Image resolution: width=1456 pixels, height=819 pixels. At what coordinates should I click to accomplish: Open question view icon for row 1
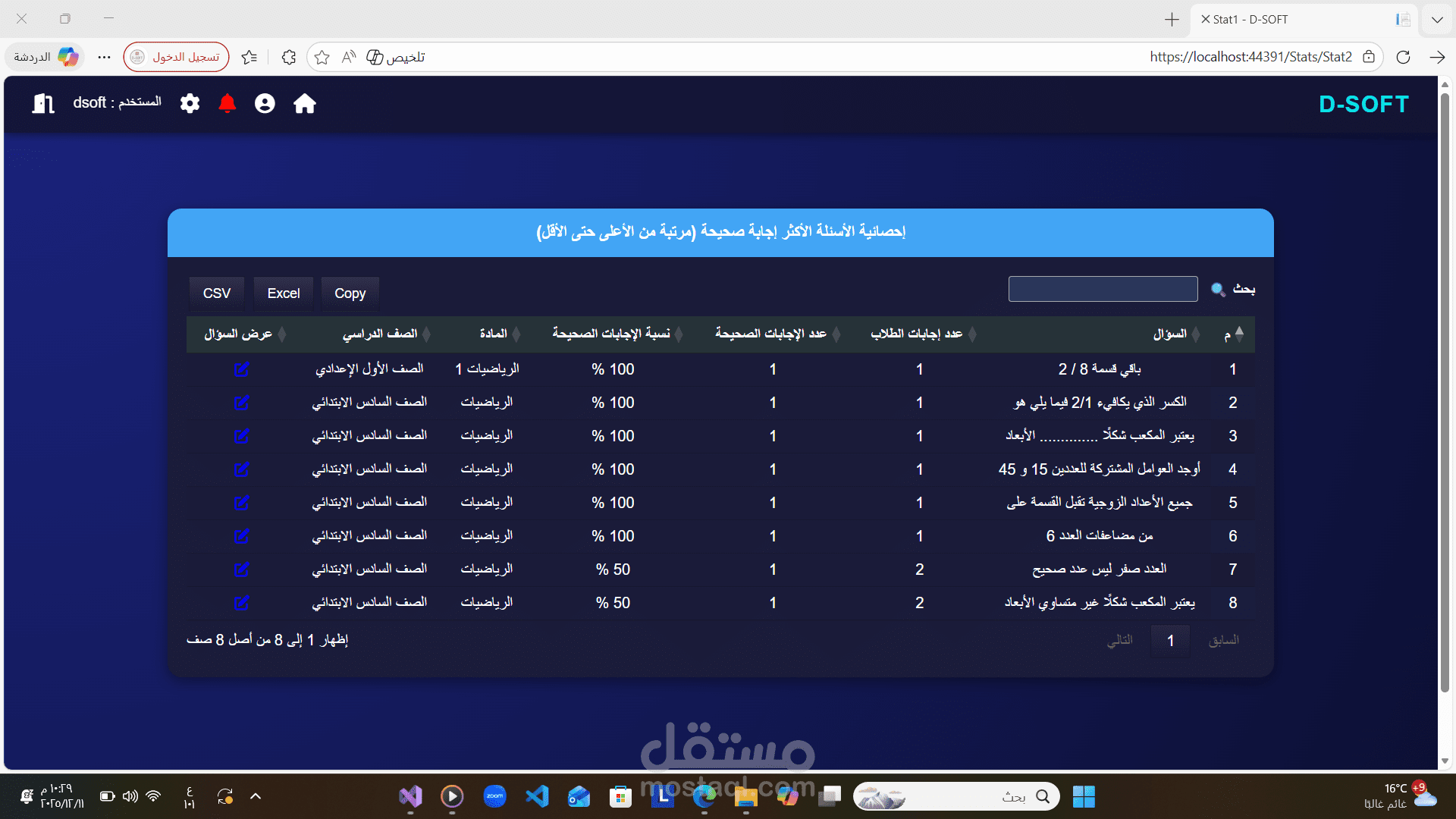point(242,369)
